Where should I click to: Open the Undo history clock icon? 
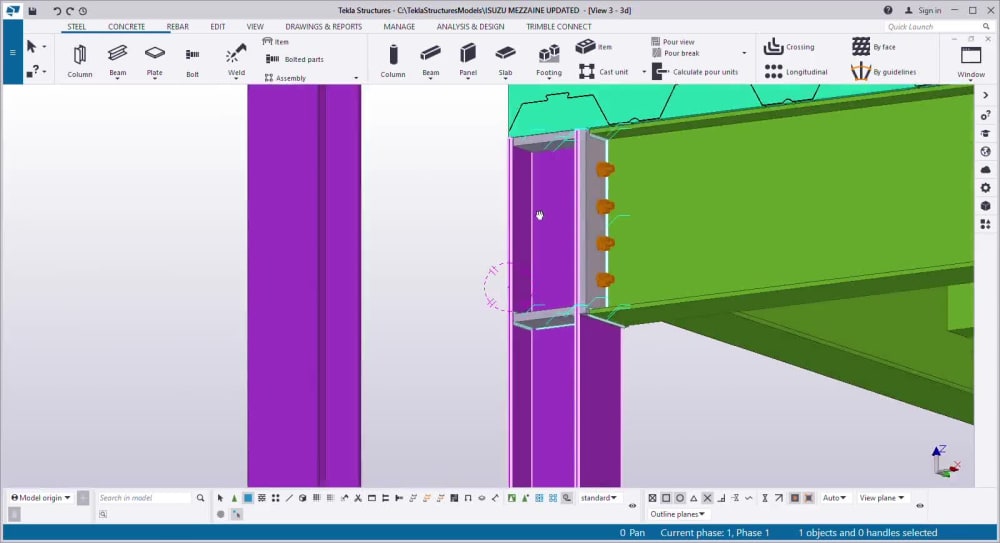point(83,10)
